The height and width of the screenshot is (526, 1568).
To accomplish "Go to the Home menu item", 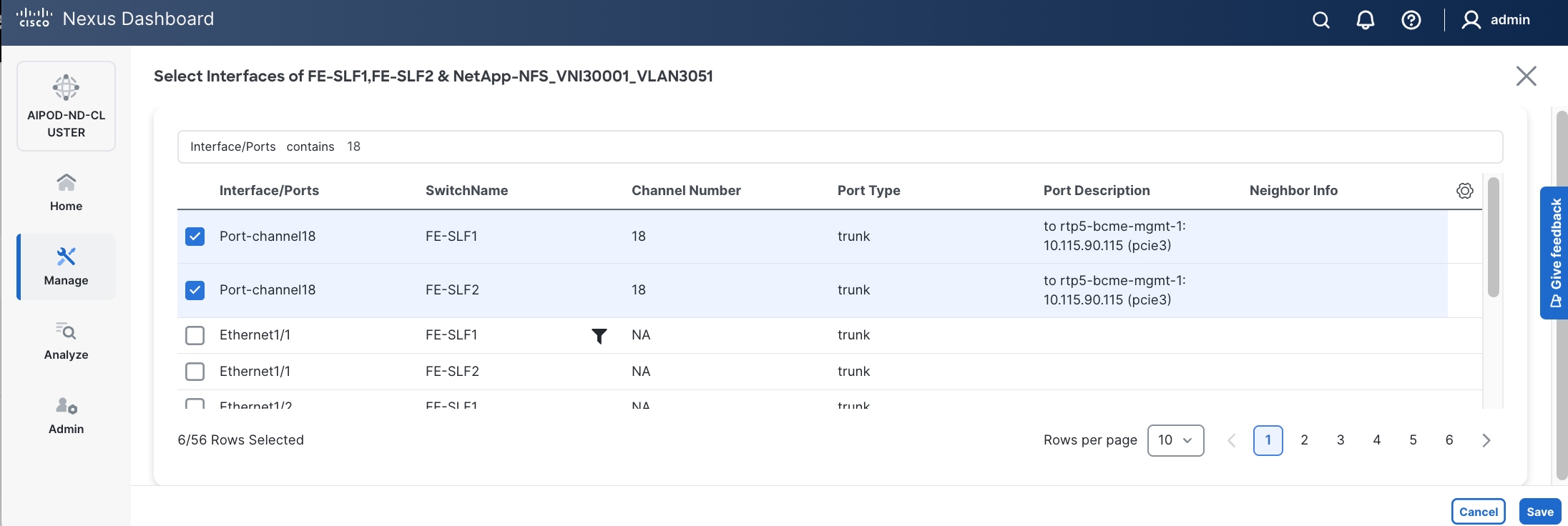I will pyautogui.click(x=66, y=192).
